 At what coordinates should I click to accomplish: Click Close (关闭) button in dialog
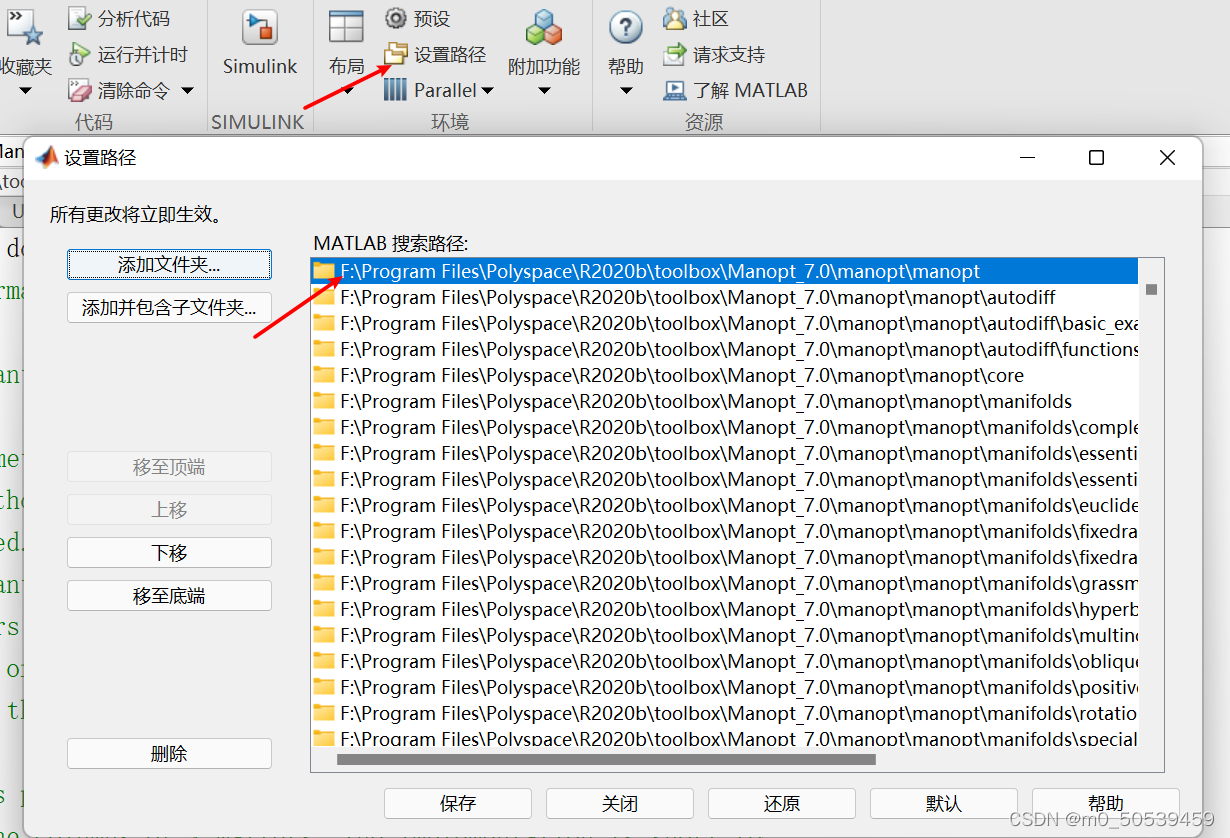point(620,804)
